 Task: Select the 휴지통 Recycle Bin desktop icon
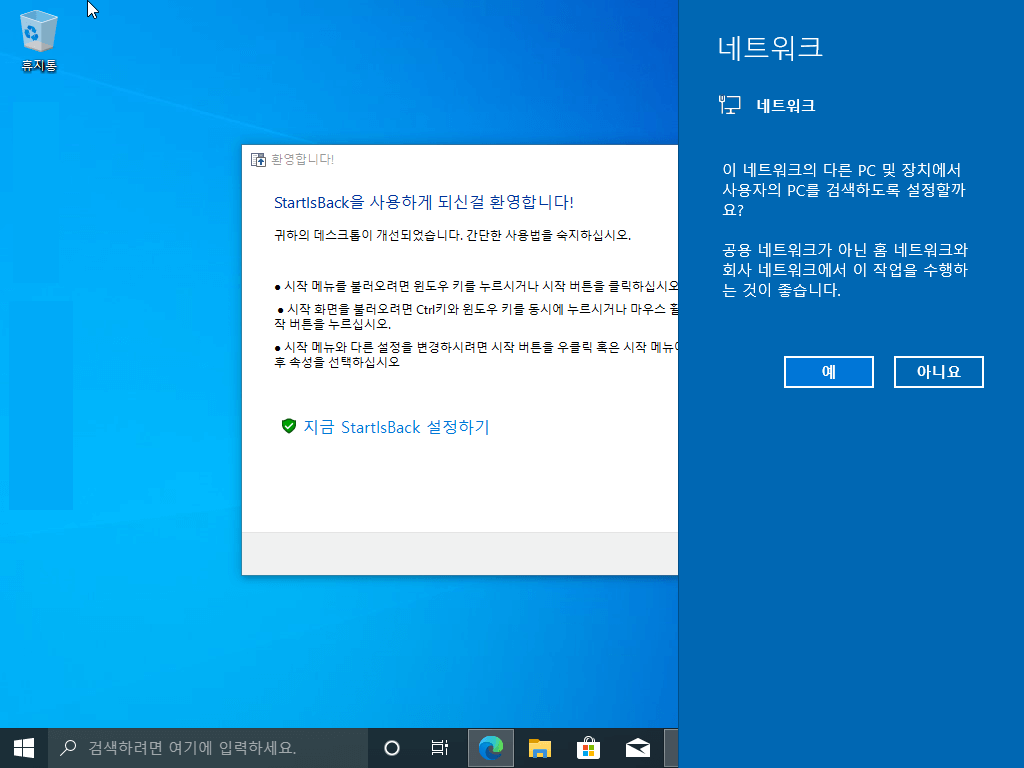point(39,41)
